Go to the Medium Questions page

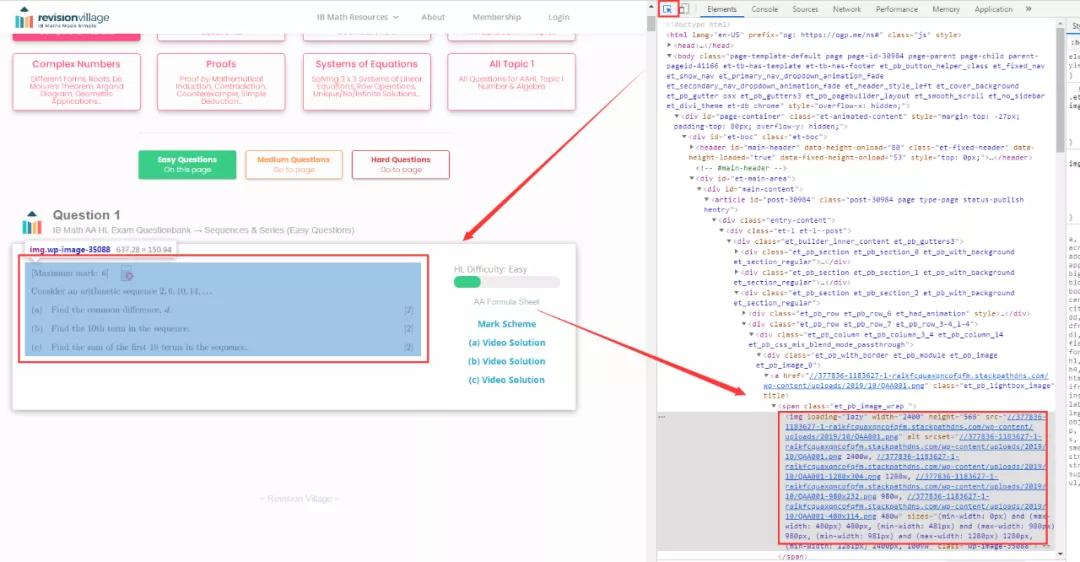tap(293, 165)
